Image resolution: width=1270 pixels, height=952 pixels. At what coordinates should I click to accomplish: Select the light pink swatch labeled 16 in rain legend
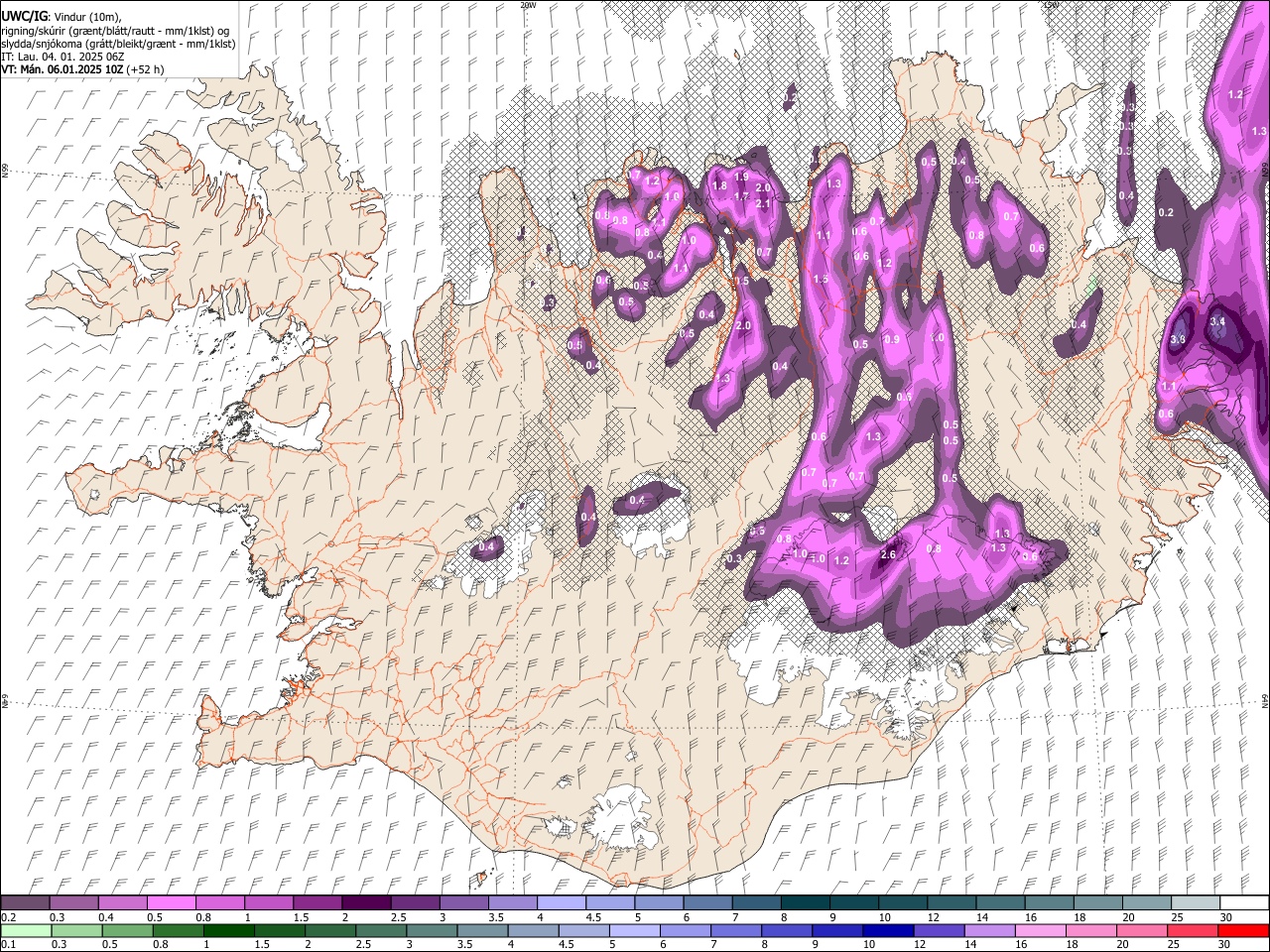coord(1040,931)
